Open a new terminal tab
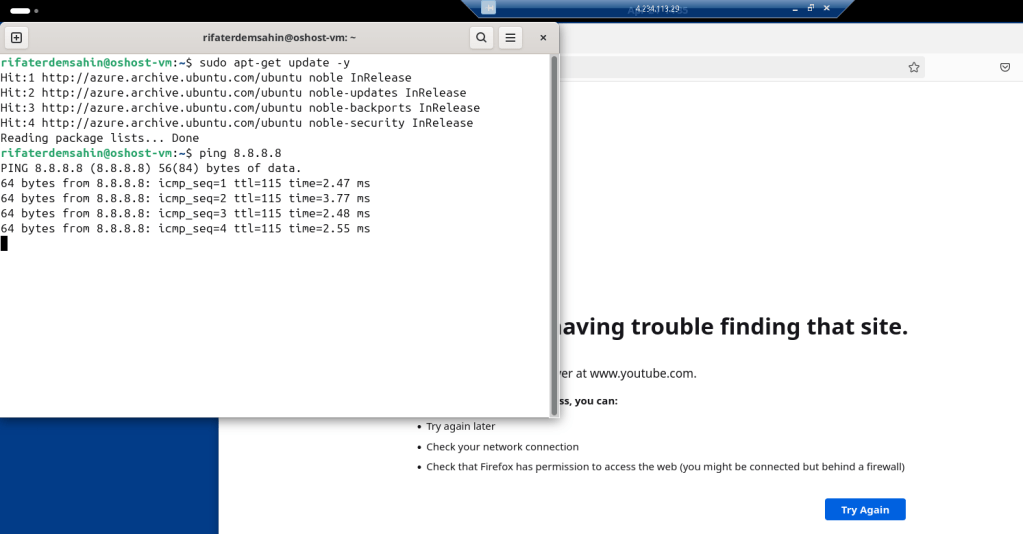The height and width of the screenshot is (534, 1023). (16, 38)
